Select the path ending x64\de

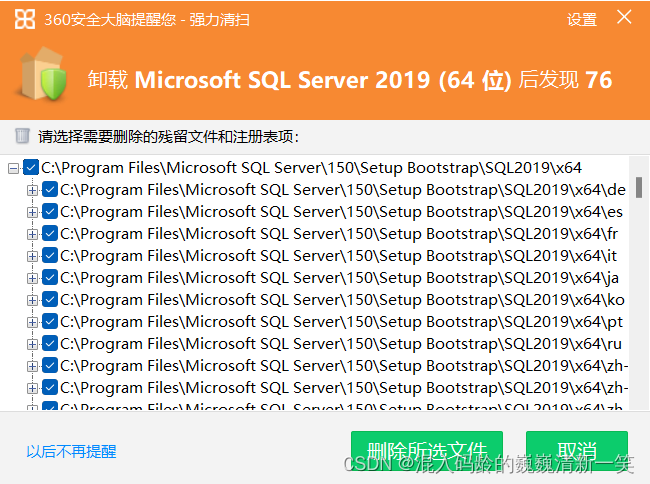point(343,190)
